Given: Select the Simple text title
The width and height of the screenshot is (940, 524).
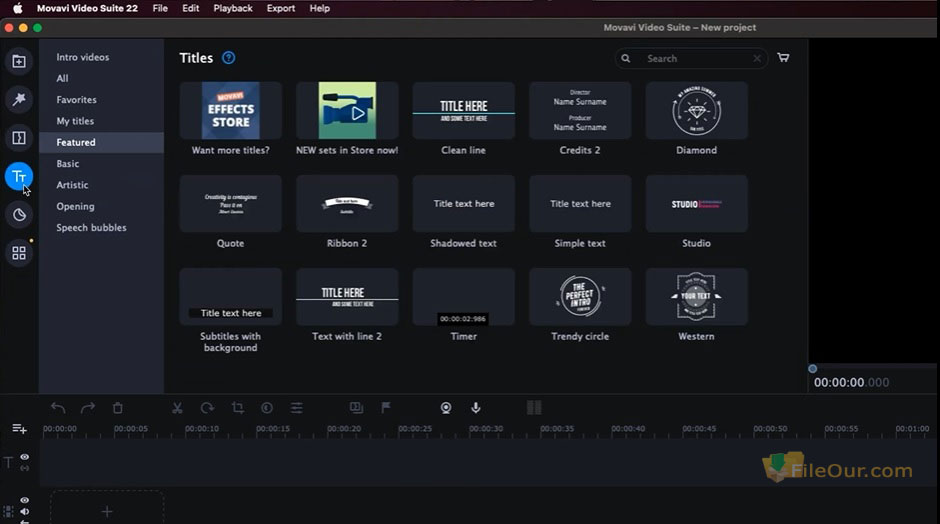Looking at the screenshot, I should (x=580, y=204).
